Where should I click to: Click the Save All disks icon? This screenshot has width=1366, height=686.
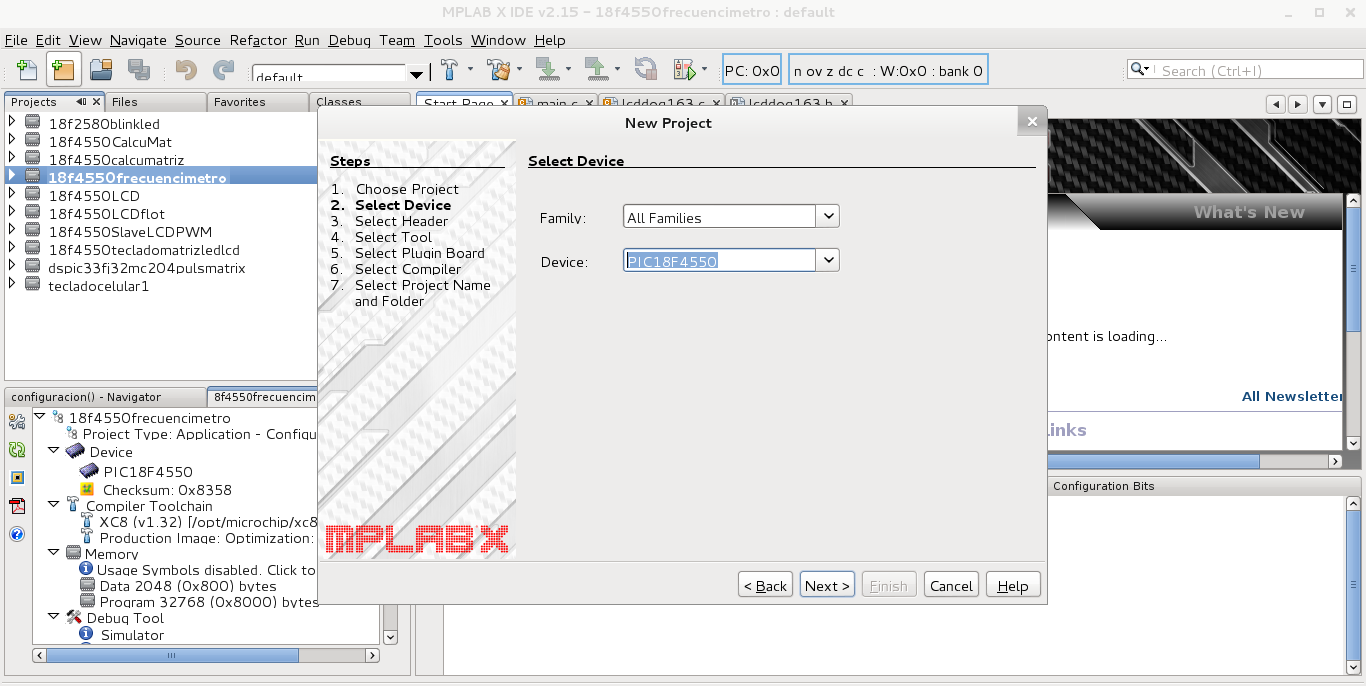point(138,70)
